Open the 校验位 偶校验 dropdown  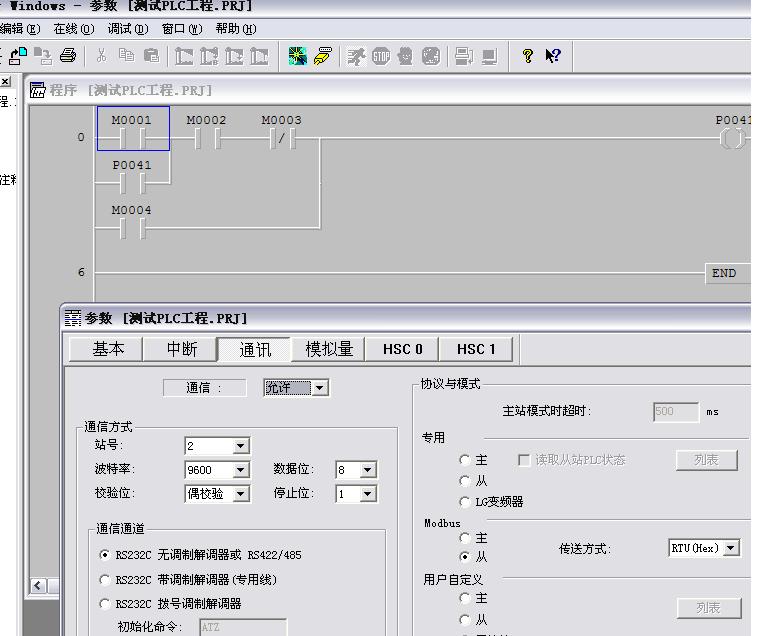(x=241, y=494)
